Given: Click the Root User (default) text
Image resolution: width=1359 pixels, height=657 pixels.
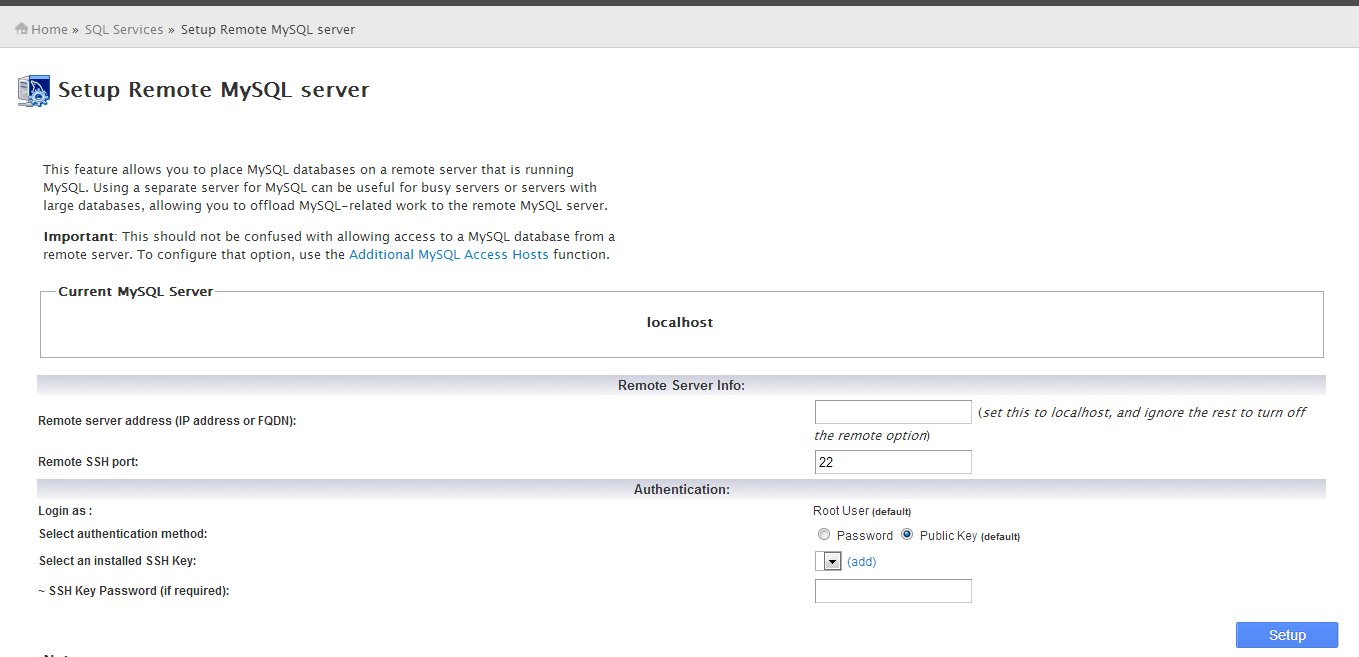Looking at the screenshot, I should pos(862,511).
